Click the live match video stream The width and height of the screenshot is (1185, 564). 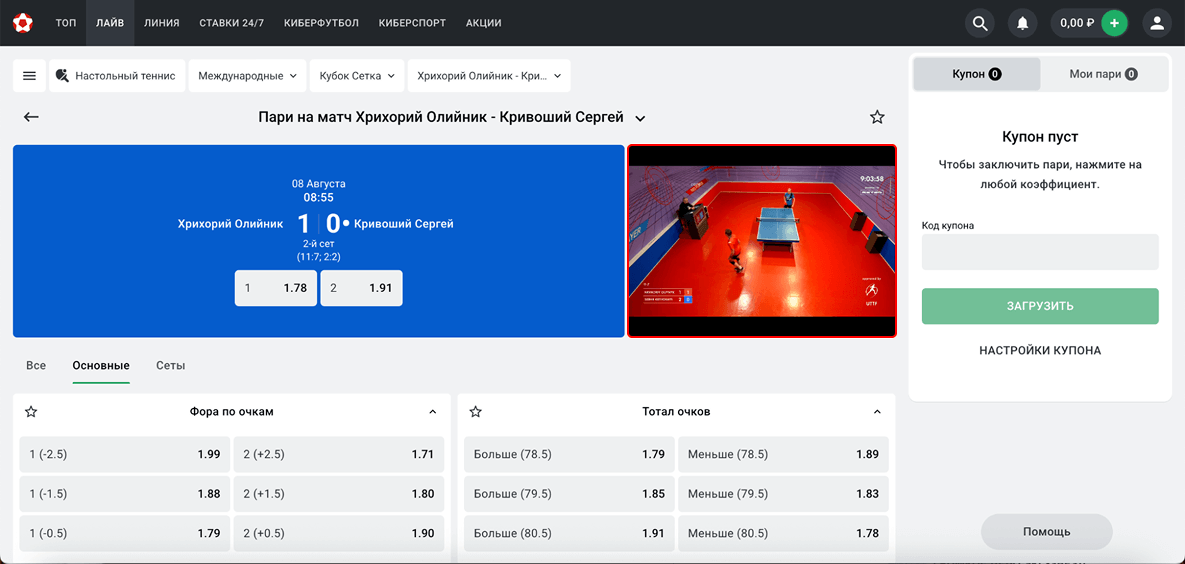(x=762, y=241)
